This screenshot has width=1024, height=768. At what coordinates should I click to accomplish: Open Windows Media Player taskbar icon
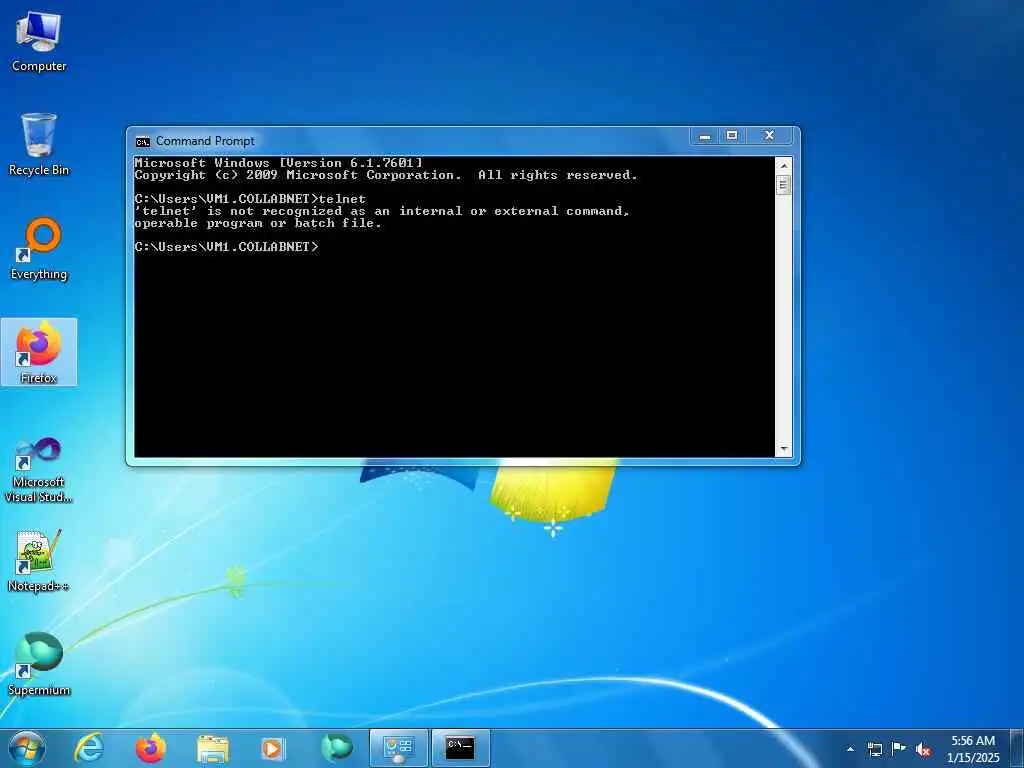coord(274,748)
